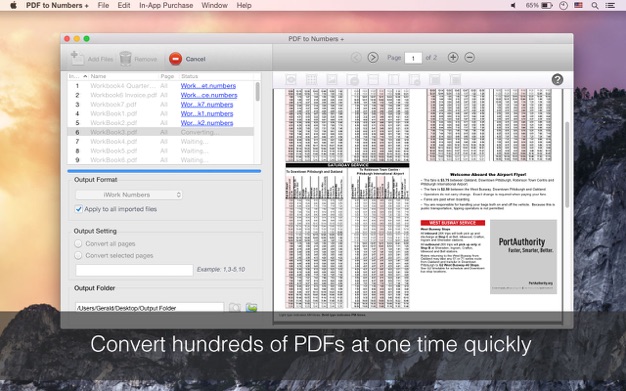The height and width of the screenshot is (391, 626).
Task: Open the output folder with the green icon
Action: coord(251,308)
